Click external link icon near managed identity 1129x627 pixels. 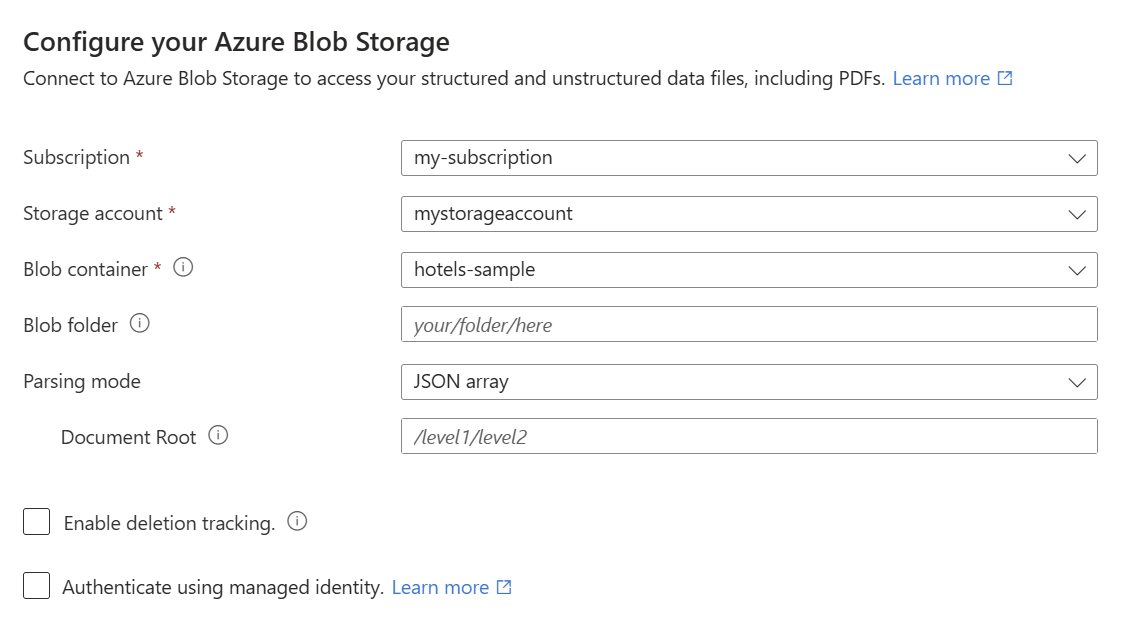point(504,587)
